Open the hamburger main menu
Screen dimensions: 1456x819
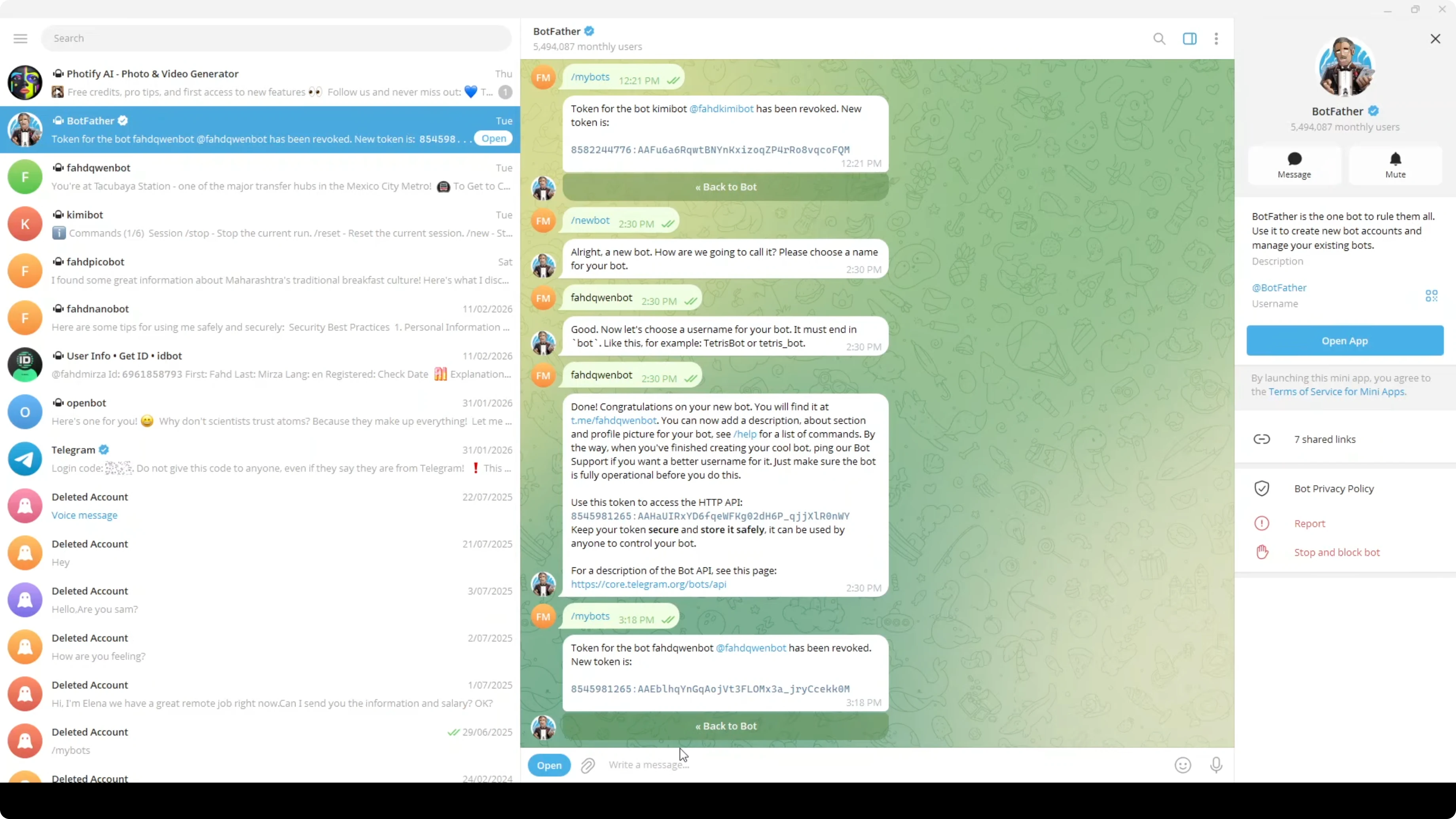(20, 38)
